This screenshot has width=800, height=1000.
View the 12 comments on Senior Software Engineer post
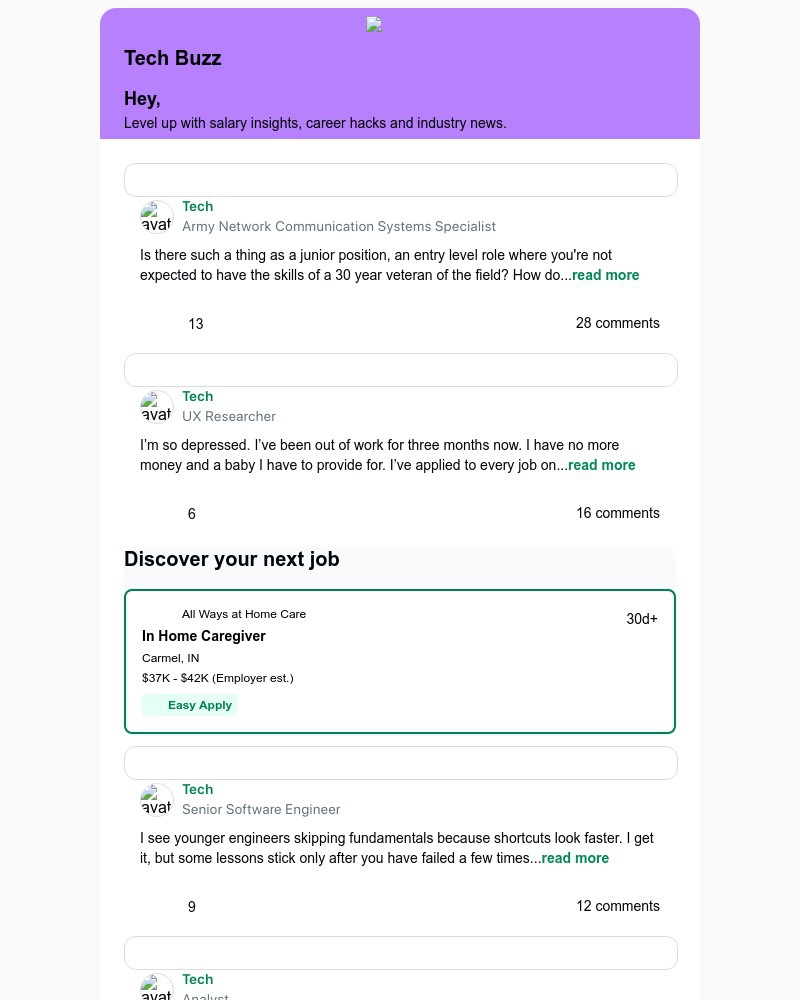click(618, 906)
